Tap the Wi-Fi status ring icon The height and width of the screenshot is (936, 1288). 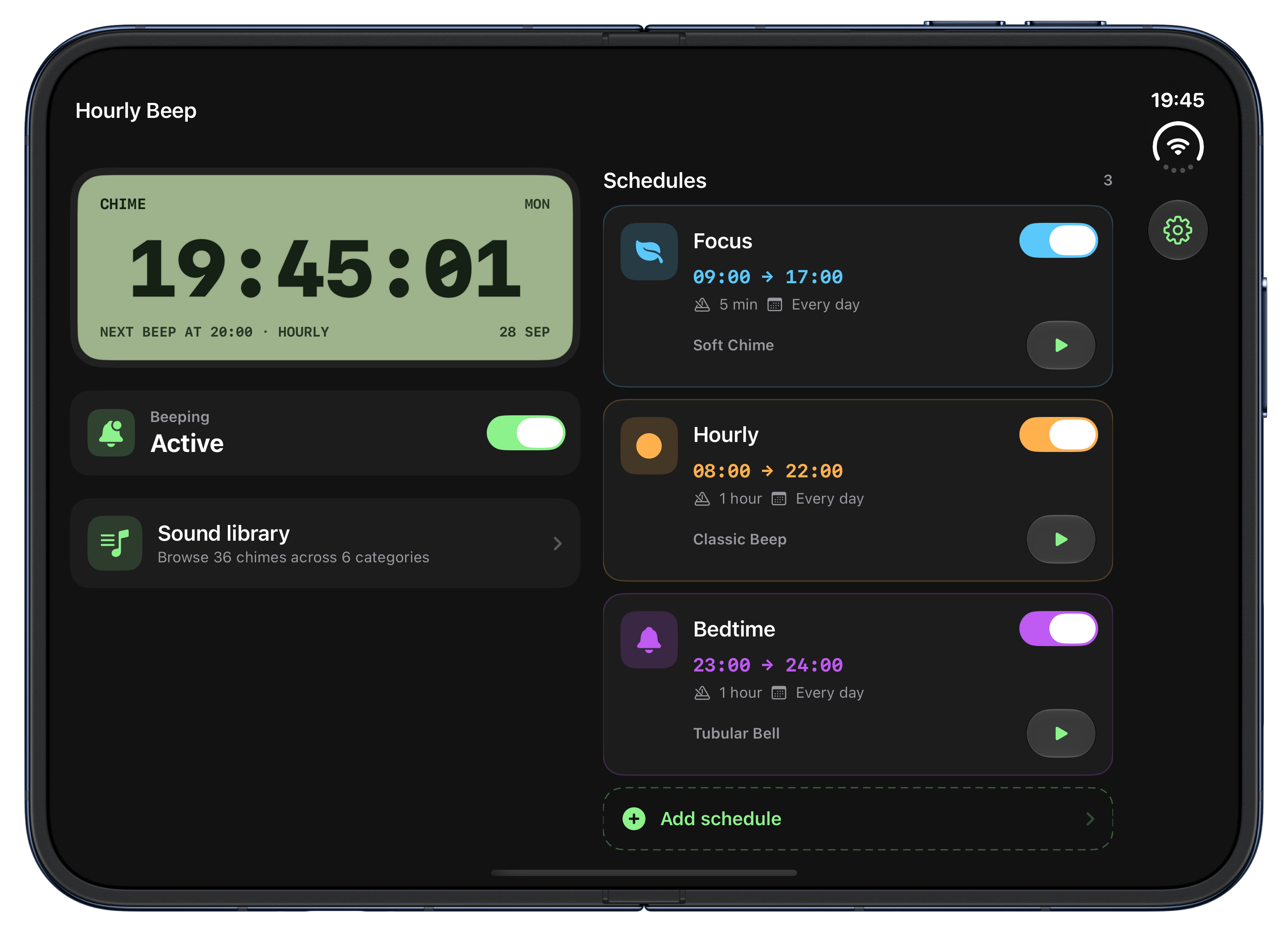[1177, 147]
